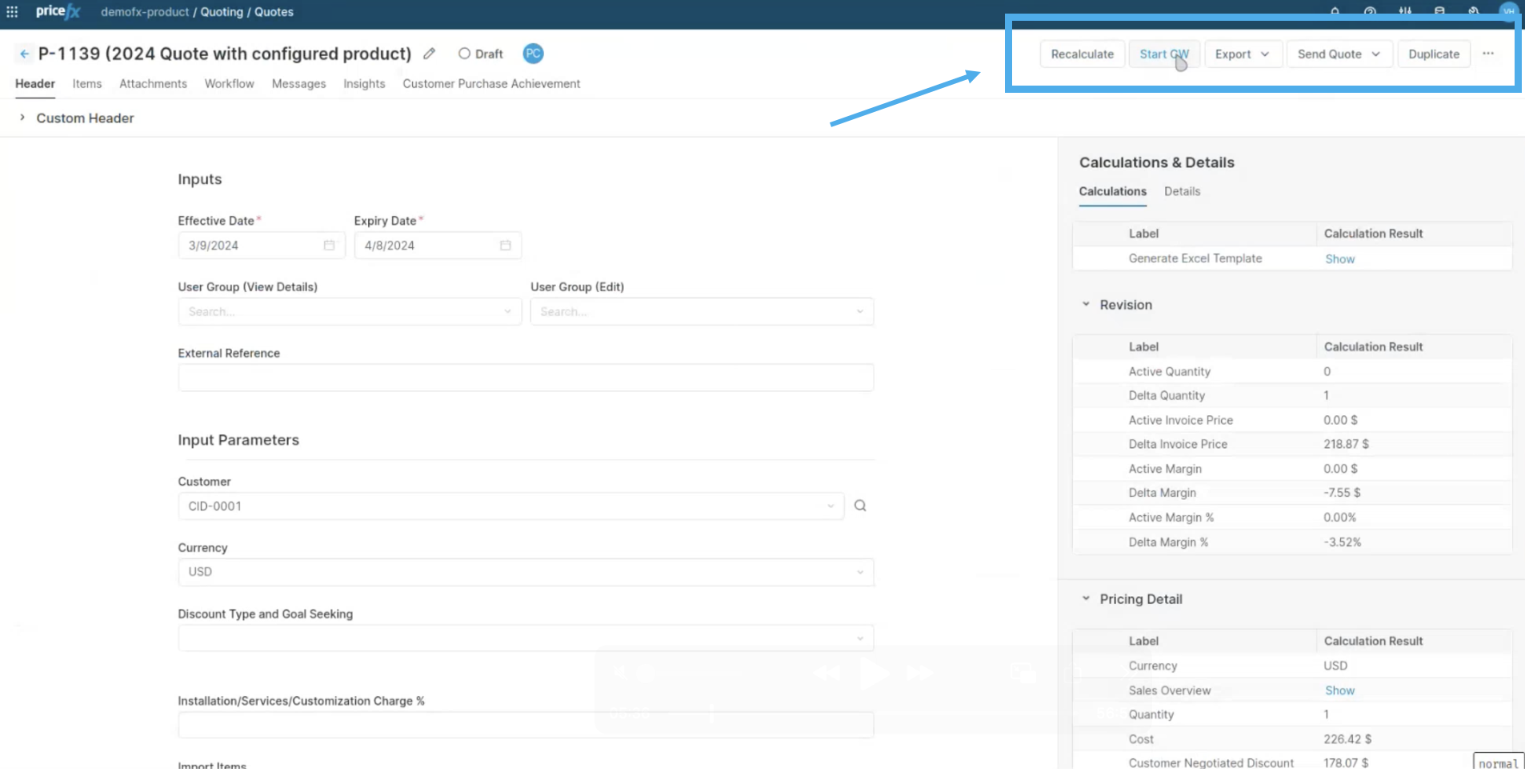Open the app launcher grid icon
This screenshot has width=1525, height=784.
pyautogui.click(x=12, y=12)
